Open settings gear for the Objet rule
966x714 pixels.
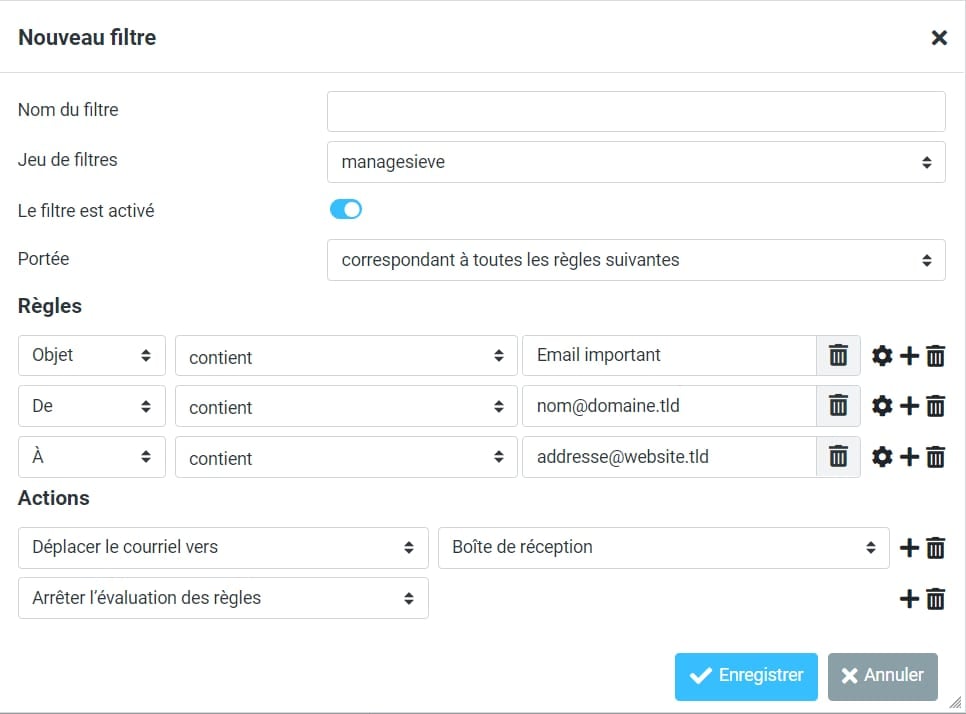click(x=882, y=356)
